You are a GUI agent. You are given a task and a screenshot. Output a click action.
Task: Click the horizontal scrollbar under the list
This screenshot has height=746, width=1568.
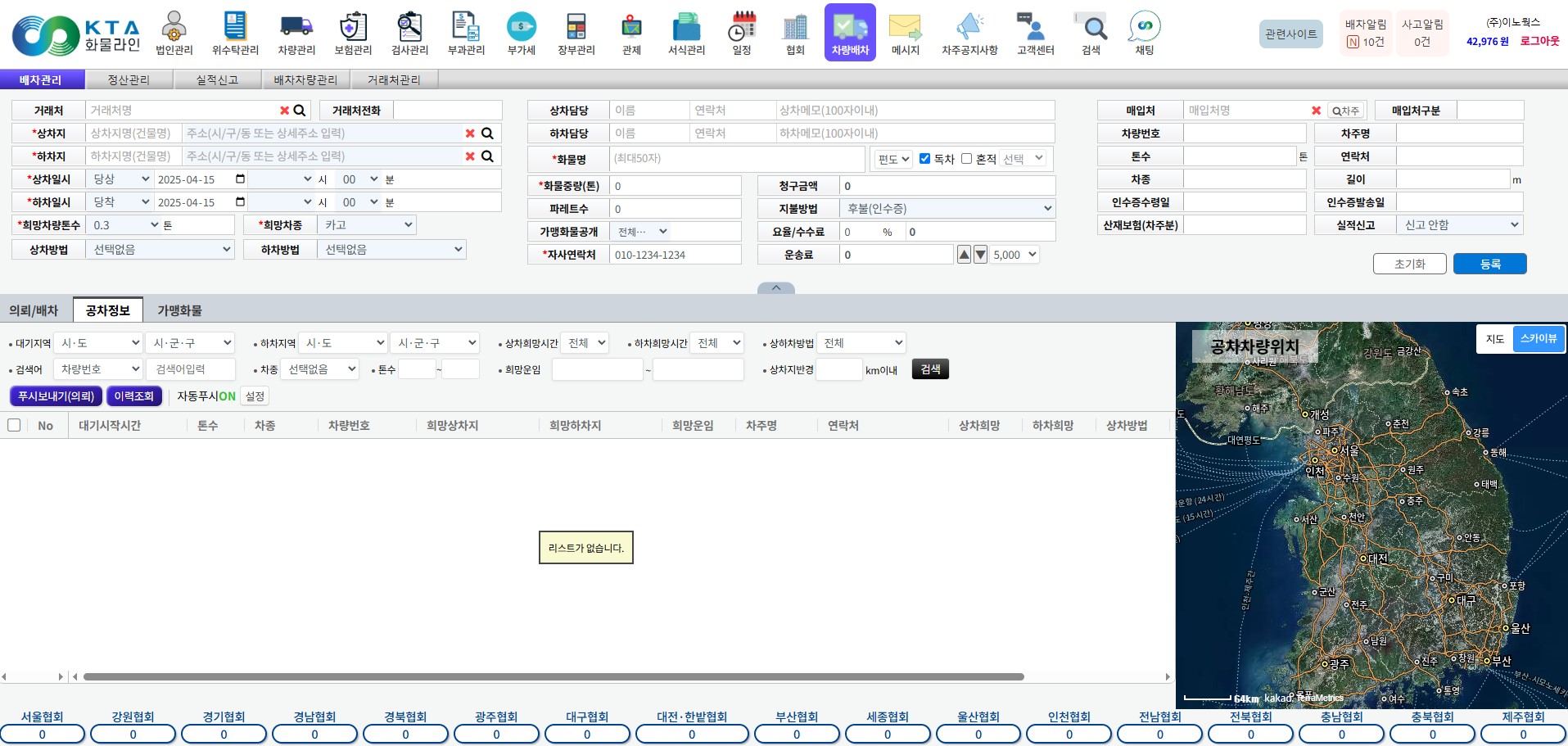pos(554,677)
